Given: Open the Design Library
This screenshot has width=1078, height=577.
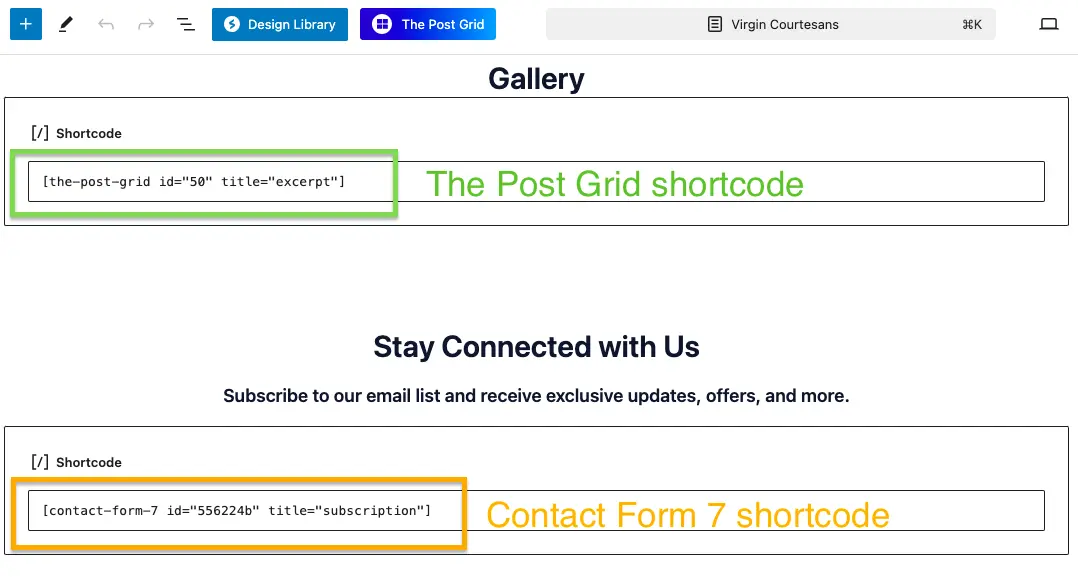Looking at the screenshot, I should pyautogui.click(x=280, y=24).
